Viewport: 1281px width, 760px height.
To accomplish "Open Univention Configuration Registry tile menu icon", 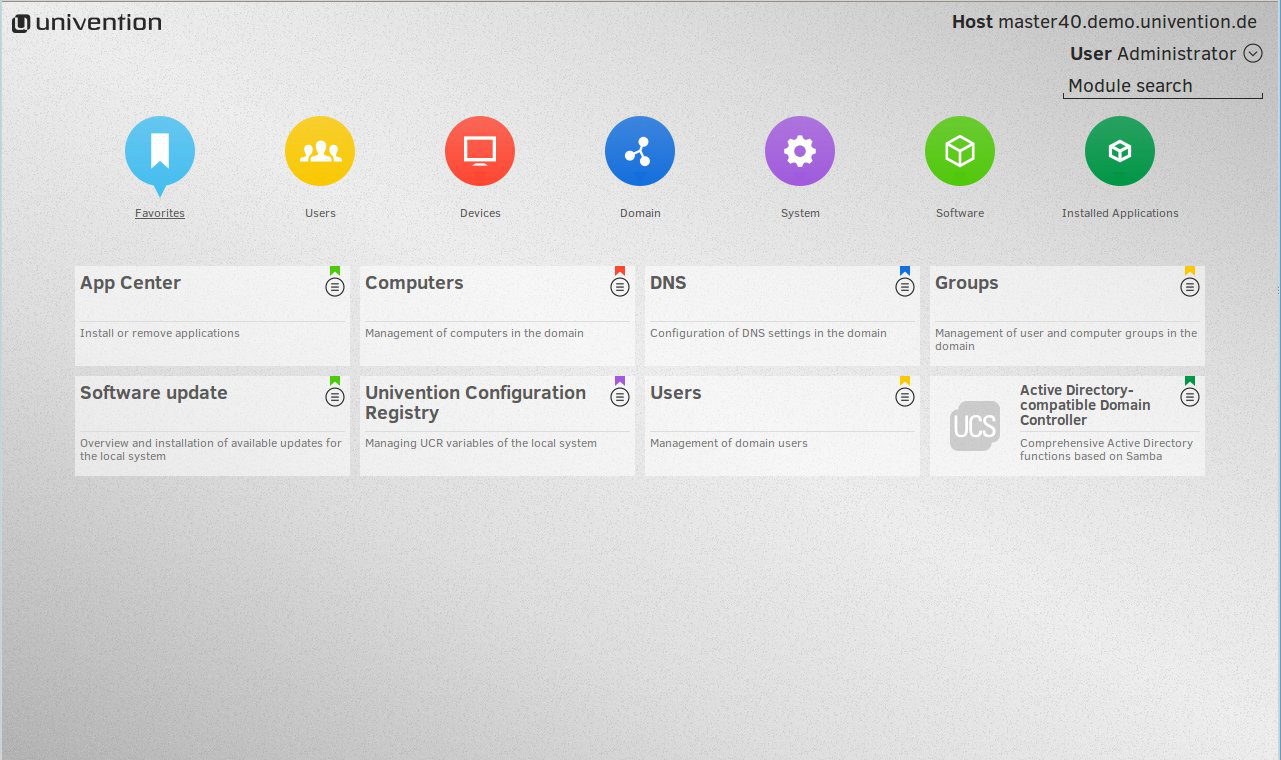I will [620, 397].
